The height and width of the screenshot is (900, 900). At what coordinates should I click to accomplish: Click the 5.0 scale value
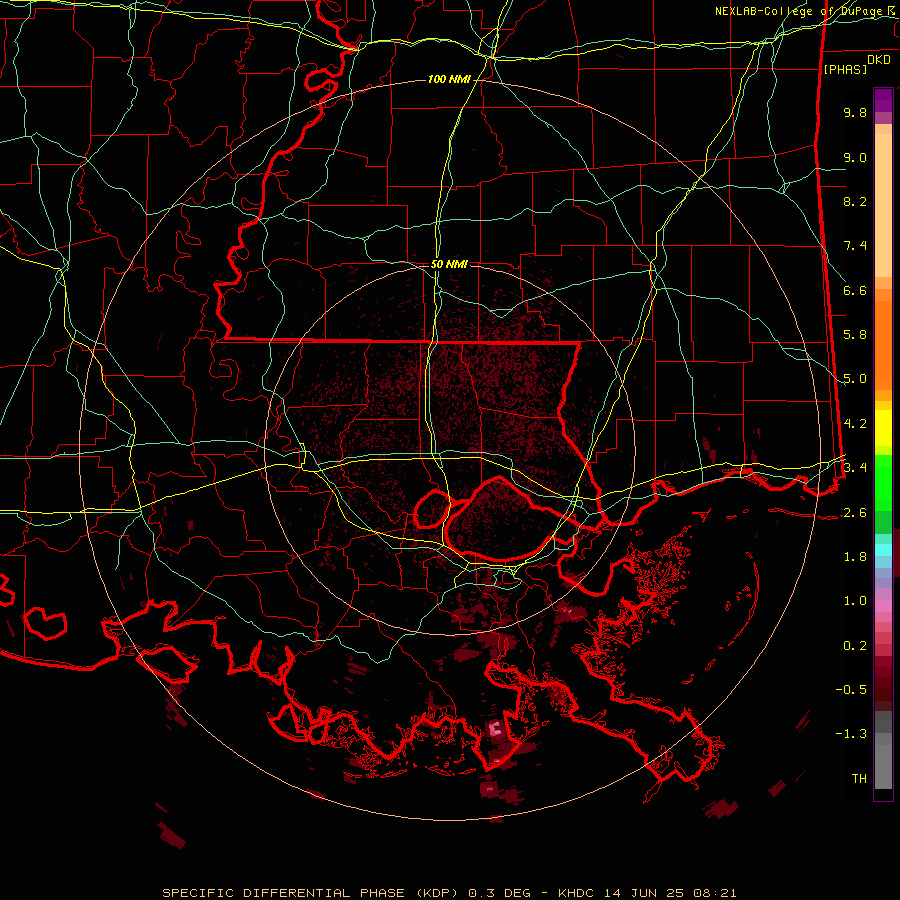[x=855, y=379]
